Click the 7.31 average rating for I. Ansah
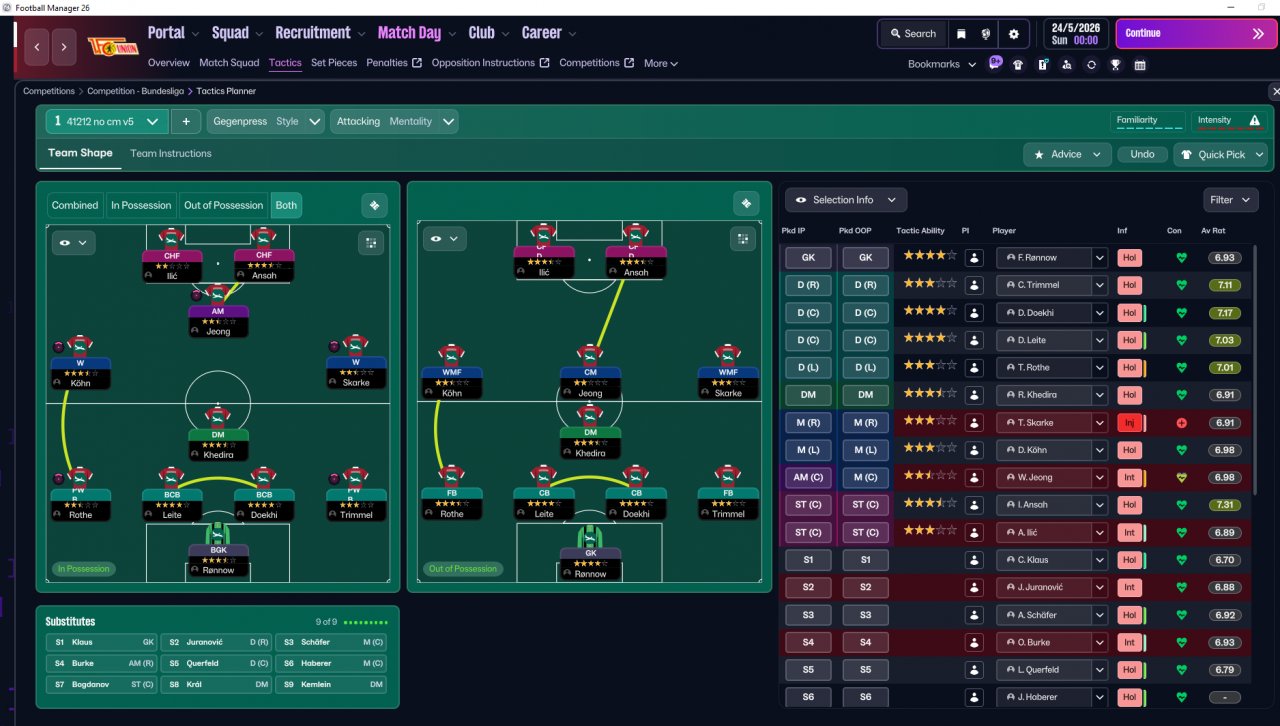1280x726 pixels. tap(1224, 505)
